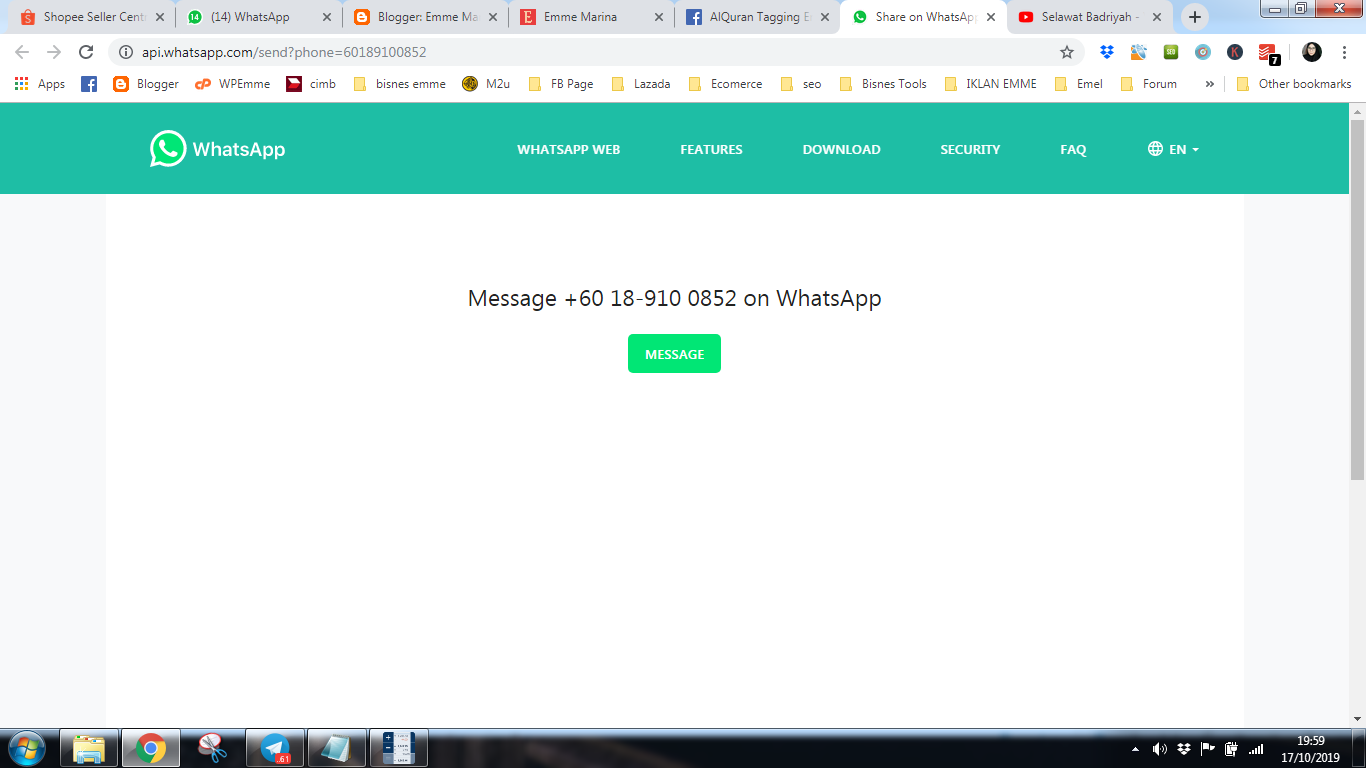
Task: Bookmark this page with the star
Action: tap(1067, 52)
